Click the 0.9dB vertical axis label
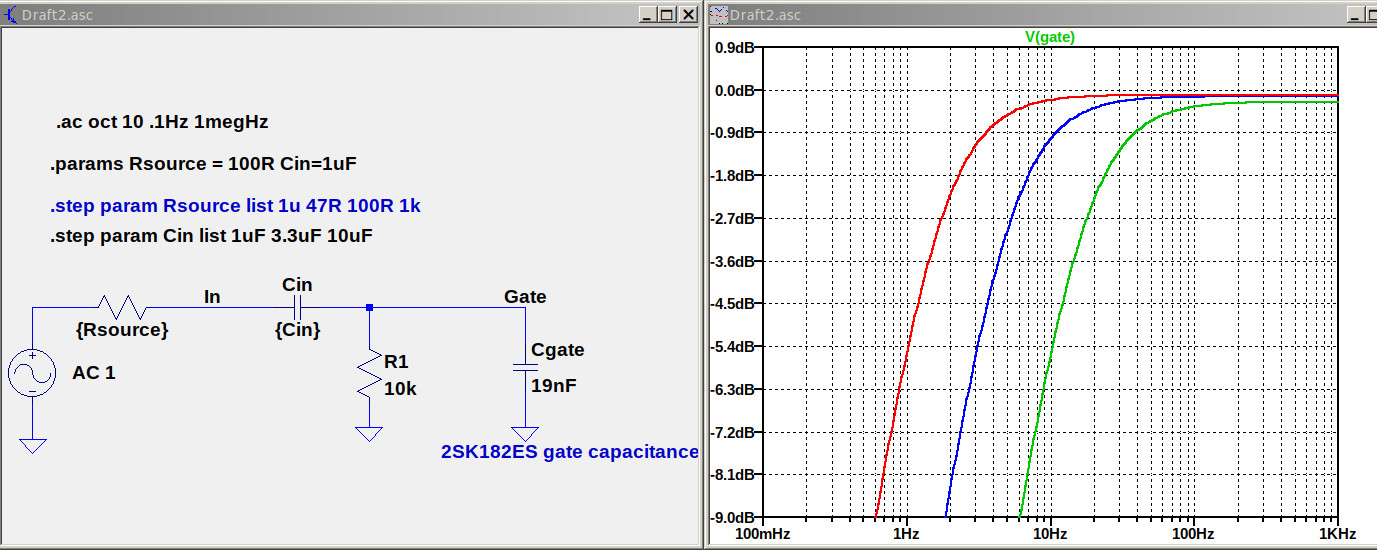1377x550 pixels. (x=733, y=47)
